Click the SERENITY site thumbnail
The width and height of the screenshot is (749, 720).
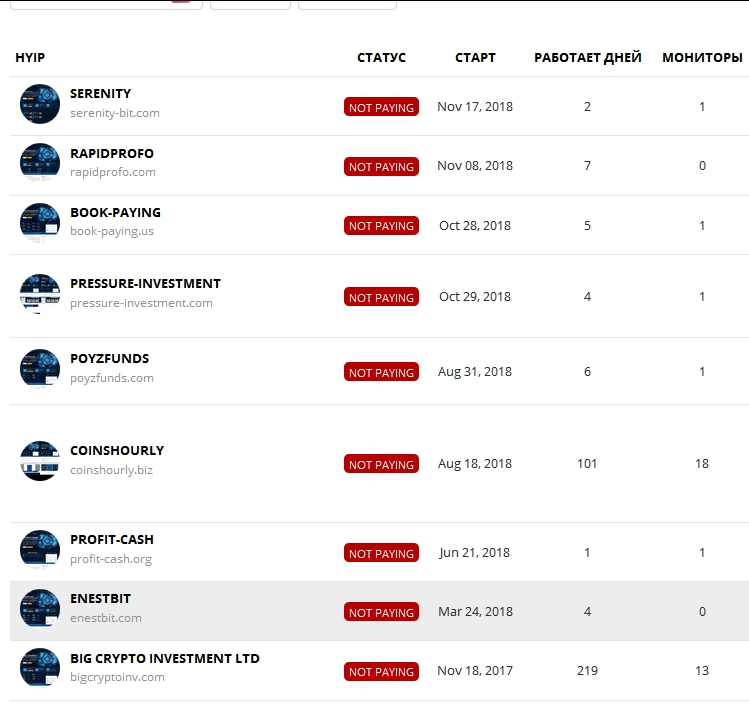[x=40, y=104]
